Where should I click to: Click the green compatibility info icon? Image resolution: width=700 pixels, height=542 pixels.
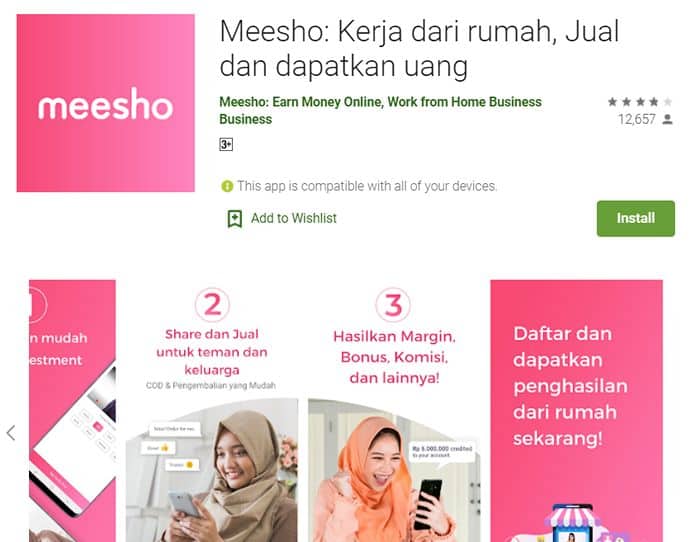(x=227, y=186)
